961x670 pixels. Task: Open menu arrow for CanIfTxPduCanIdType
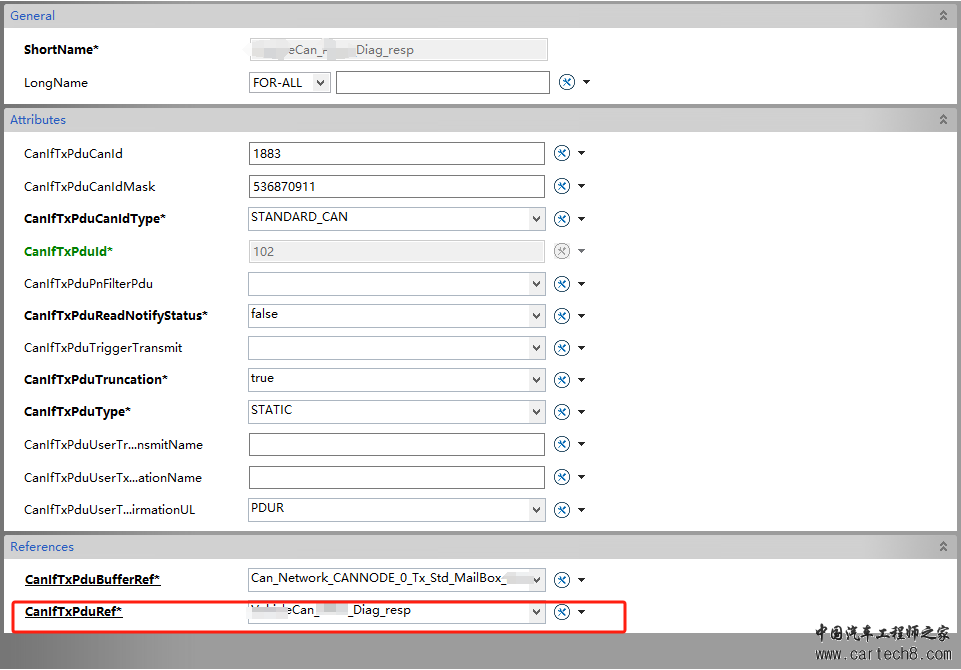pos(582,219)
